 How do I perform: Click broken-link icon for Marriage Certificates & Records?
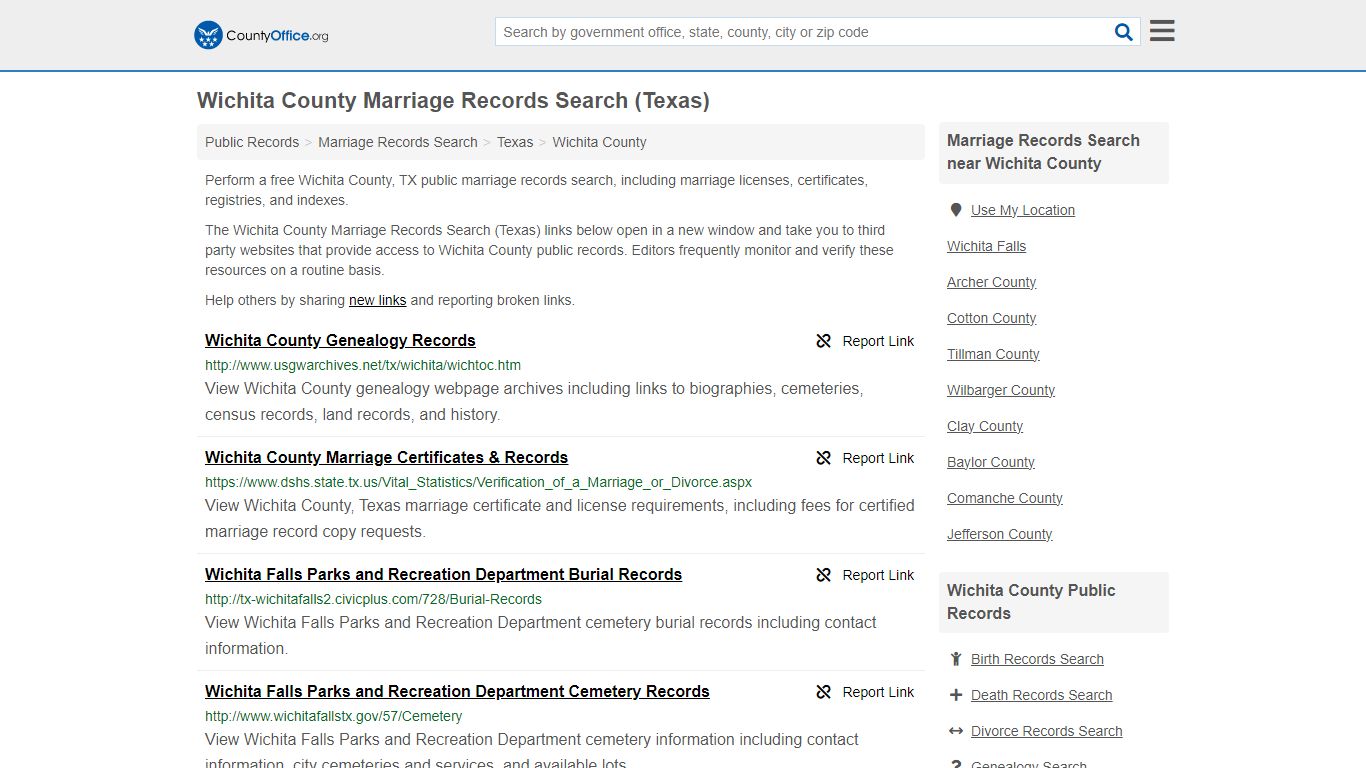(x=824, y=458)
